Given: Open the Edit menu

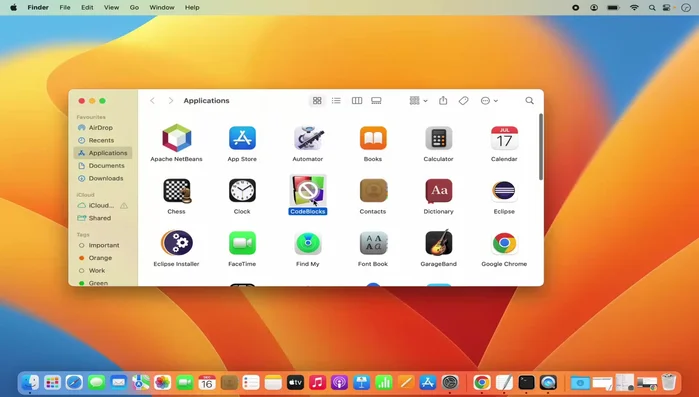Looking at the screenshot, I should click(x=87, y=8).
